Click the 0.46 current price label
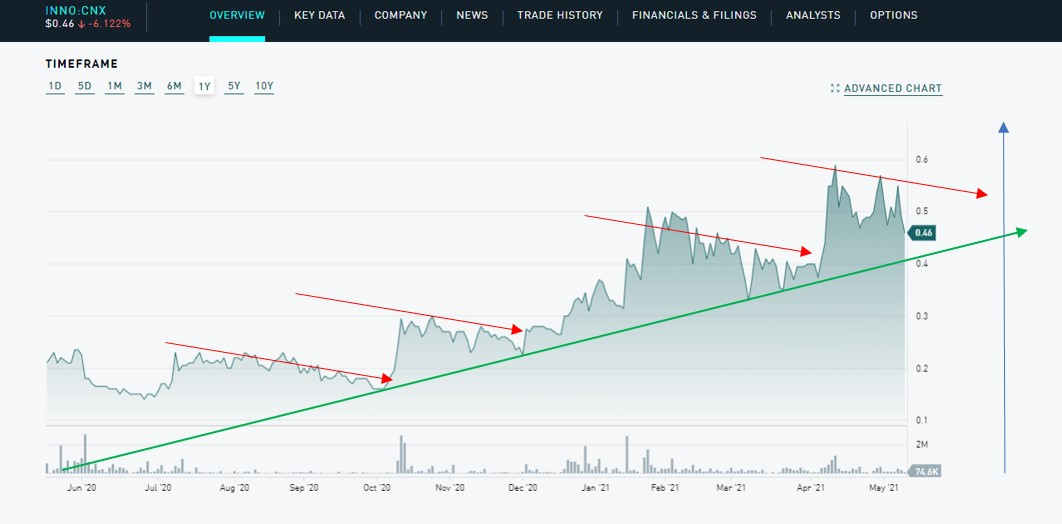This screenshot has height=524, width=1062. pyautogui.click(x=921, y=232)
